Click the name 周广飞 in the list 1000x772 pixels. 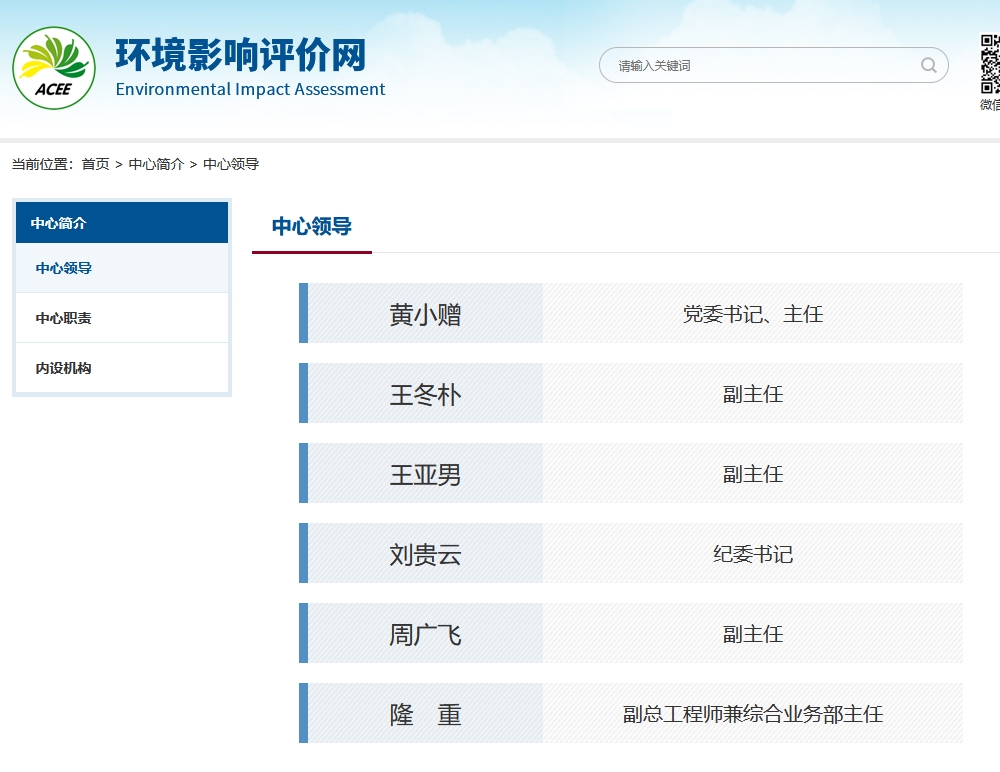[425, 635]
